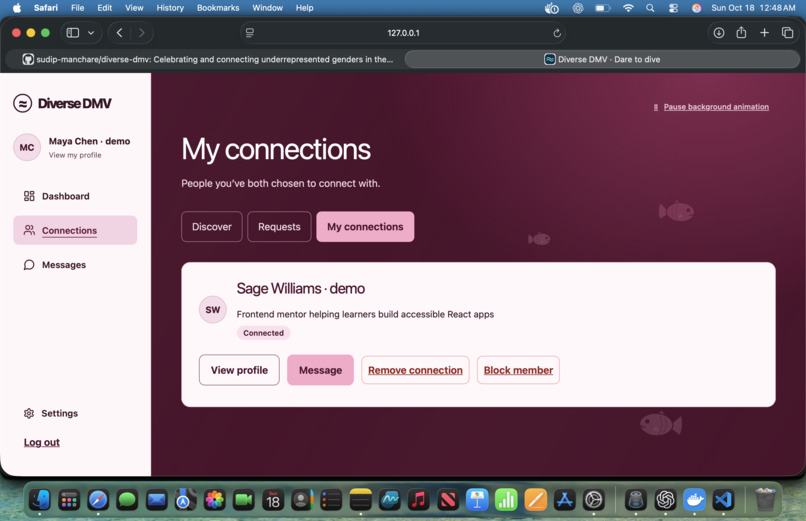The width and height of the screenshot is (806, 521).
Task: Toggle the Safari sidebar button
Action: 73,33
